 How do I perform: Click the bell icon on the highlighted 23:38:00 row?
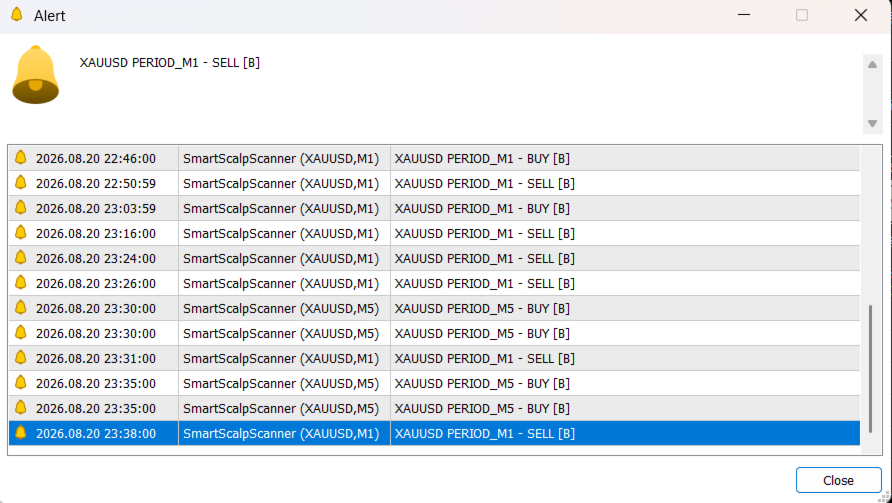[20, 433]
